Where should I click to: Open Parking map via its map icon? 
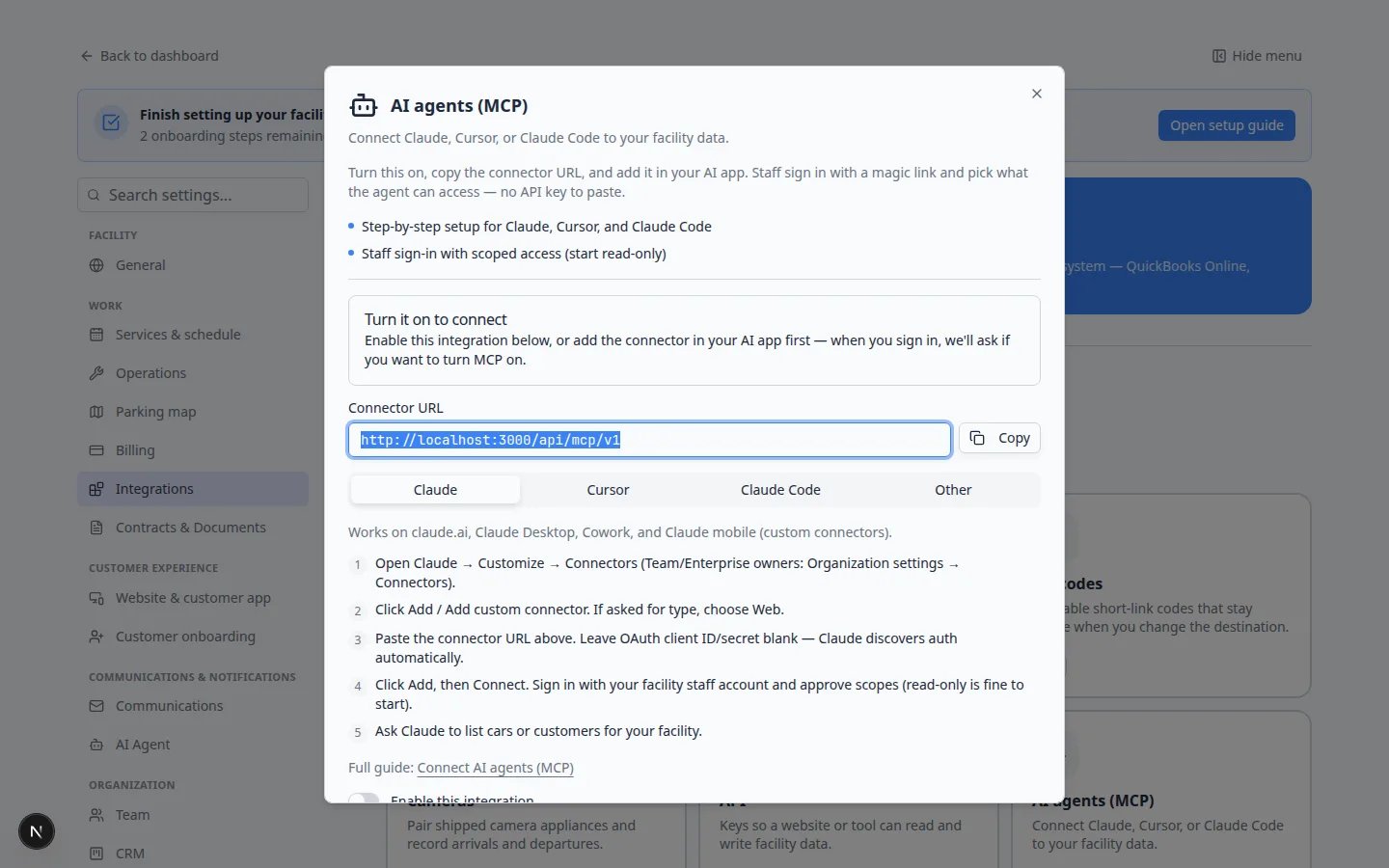[96, 412]
